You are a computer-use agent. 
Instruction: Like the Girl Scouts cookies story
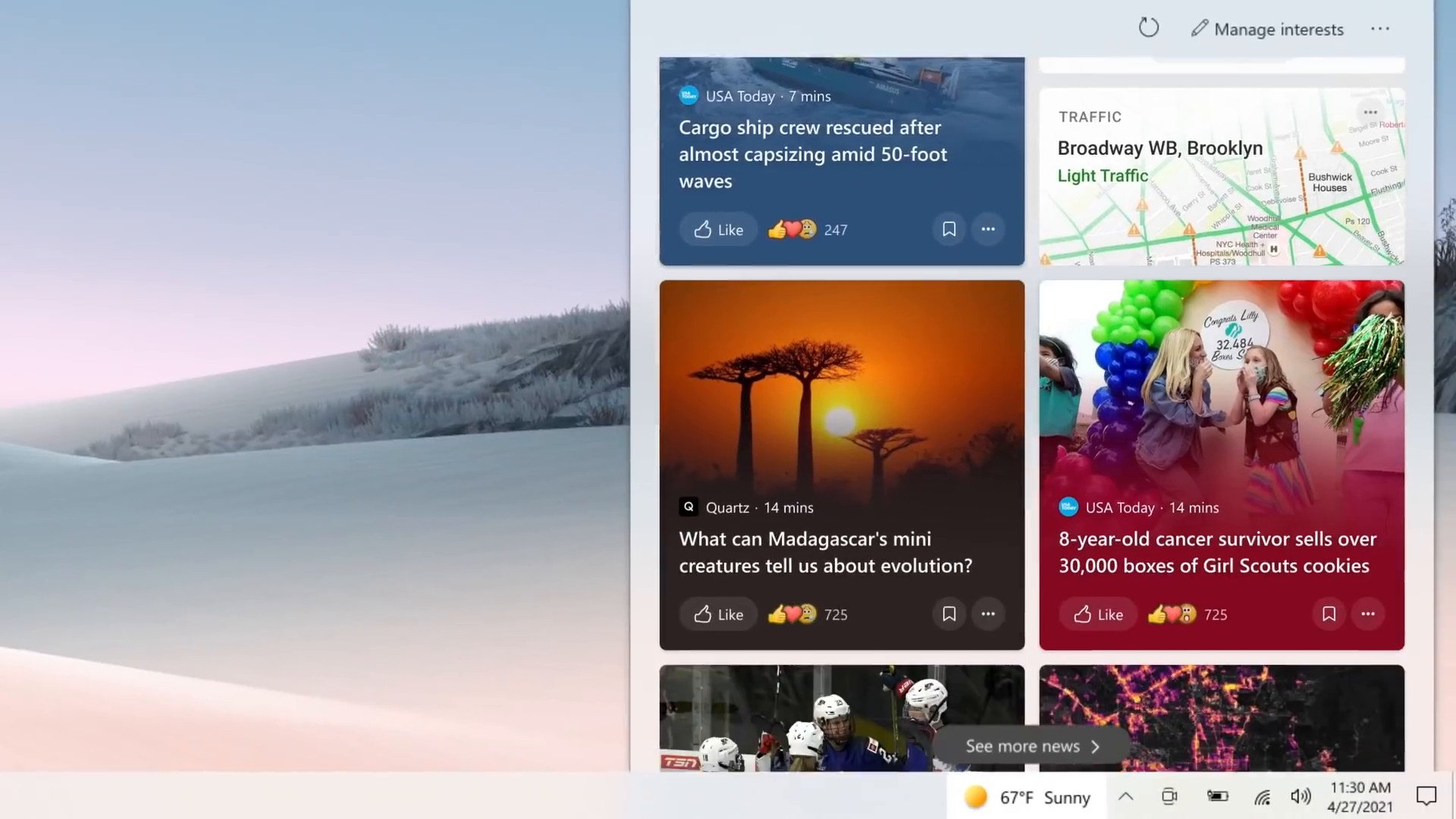1098,613
